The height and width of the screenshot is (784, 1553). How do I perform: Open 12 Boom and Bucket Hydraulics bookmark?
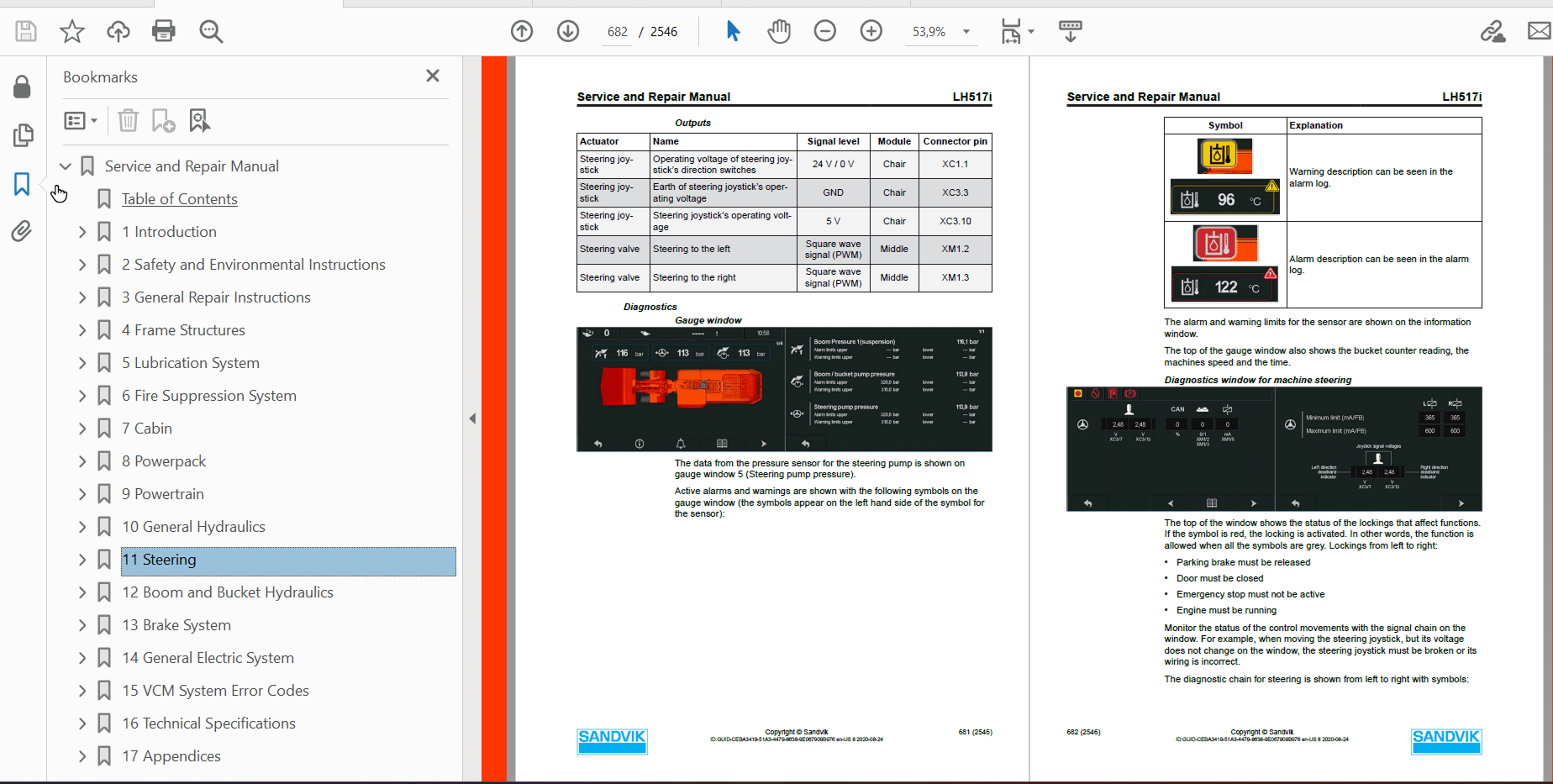[x=228, y=592]
